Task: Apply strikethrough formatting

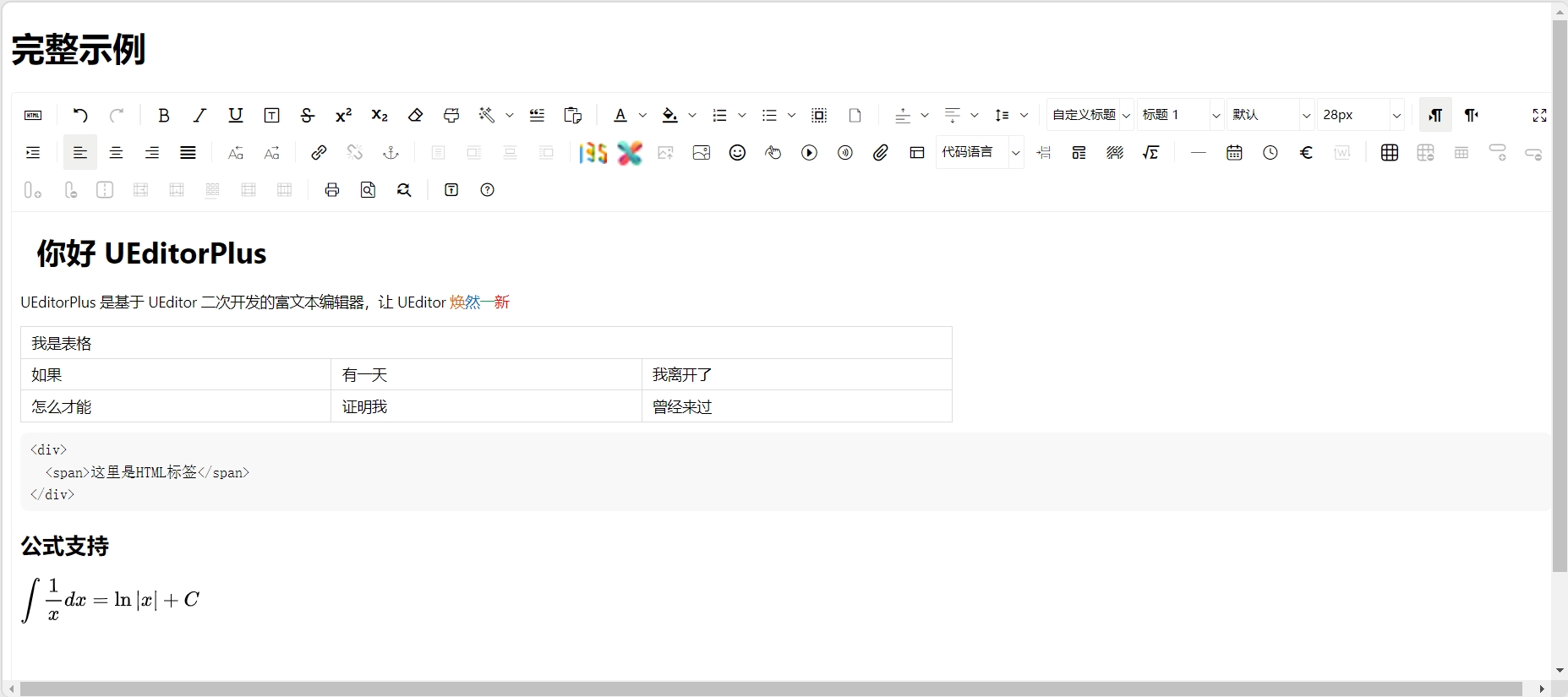Action: click(308, 116)
